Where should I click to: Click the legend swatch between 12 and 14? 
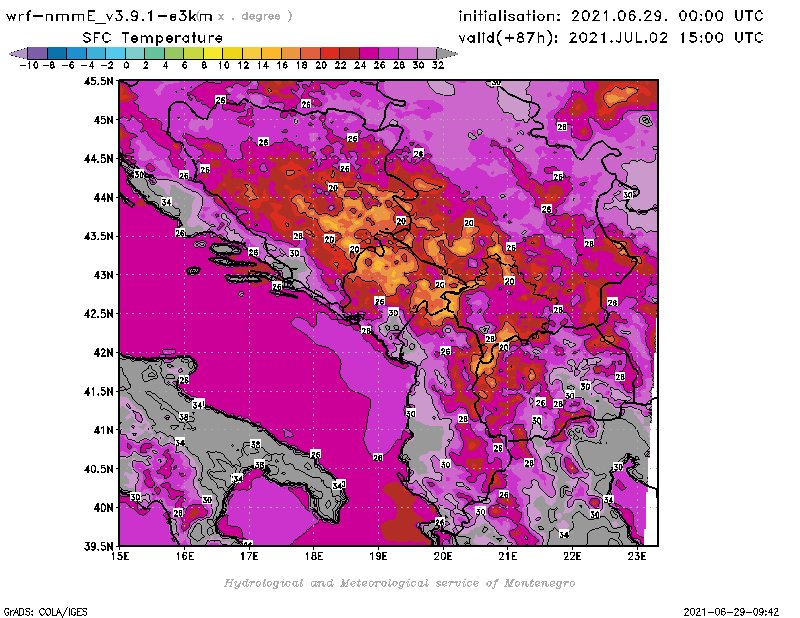pos(252,53)
